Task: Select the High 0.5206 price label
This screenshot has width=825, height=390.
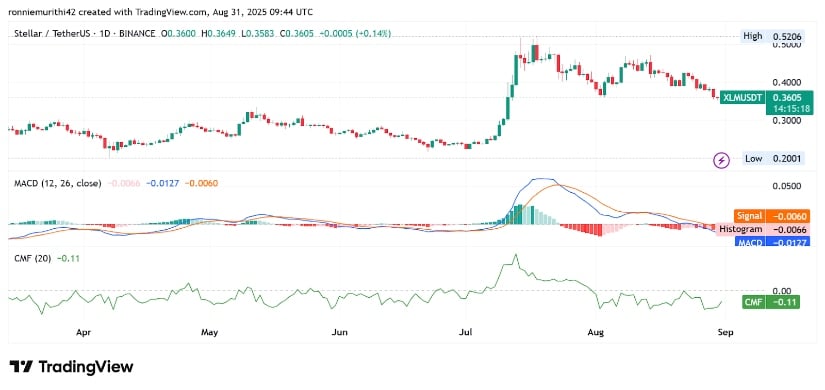Action: point(773,36)
